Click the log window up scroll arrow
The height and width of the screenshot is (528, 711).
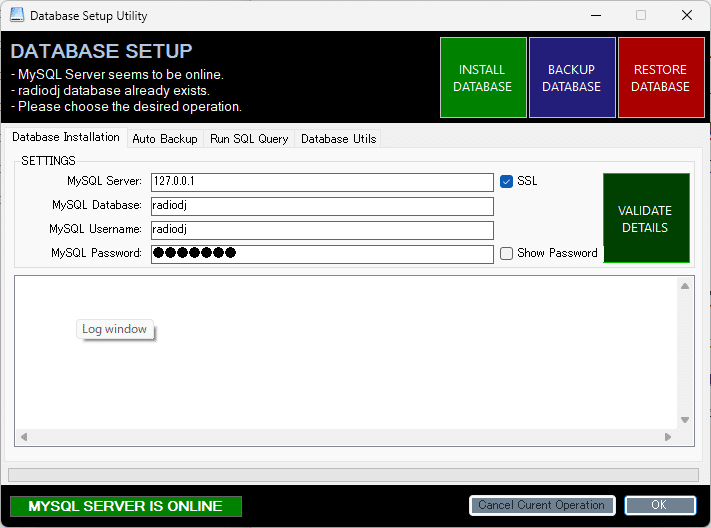685,286
